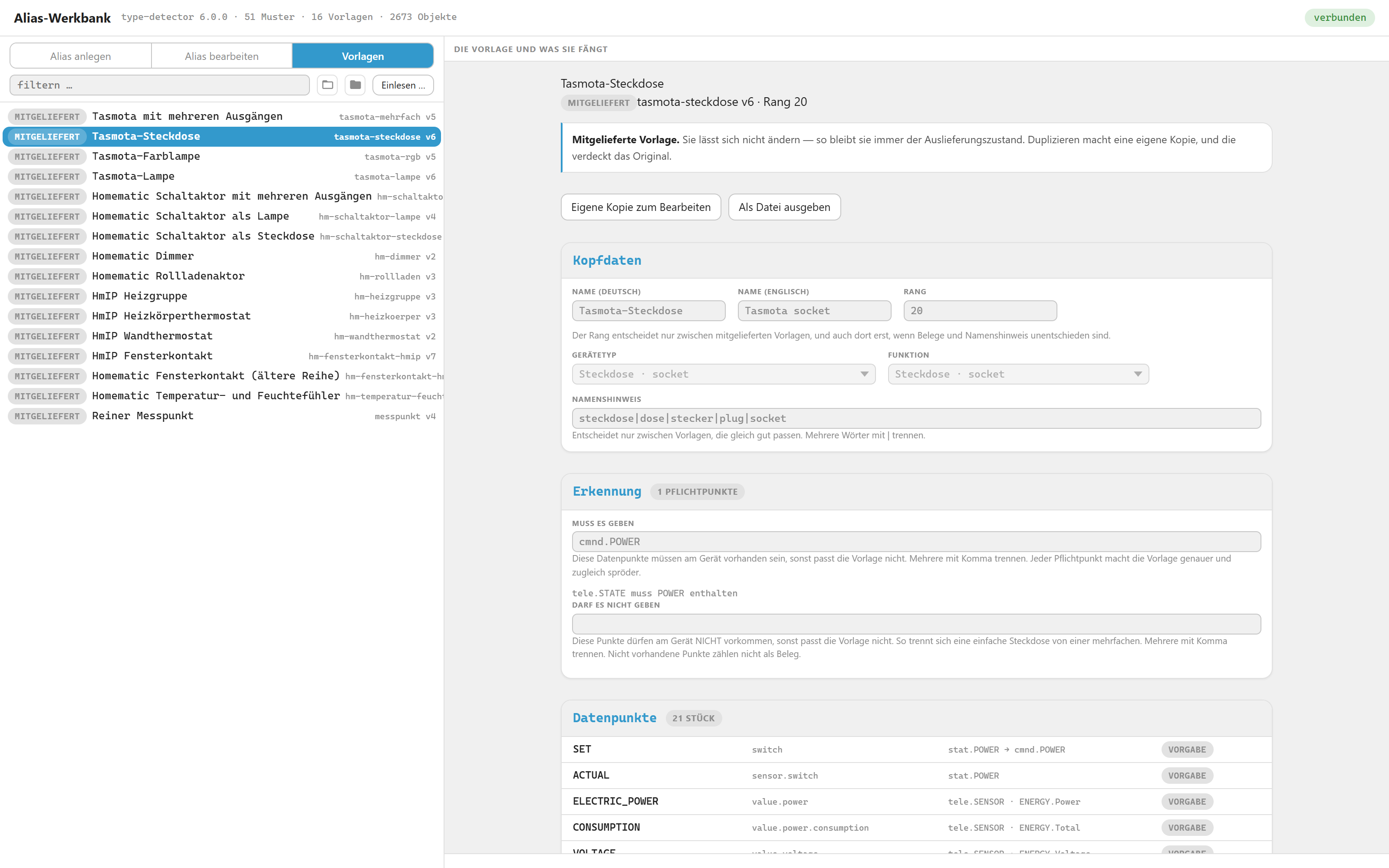Click the Alias-Werkbank title
Image resolution: width=1389 pixels, height=868 pixels.
click(62, 18)
